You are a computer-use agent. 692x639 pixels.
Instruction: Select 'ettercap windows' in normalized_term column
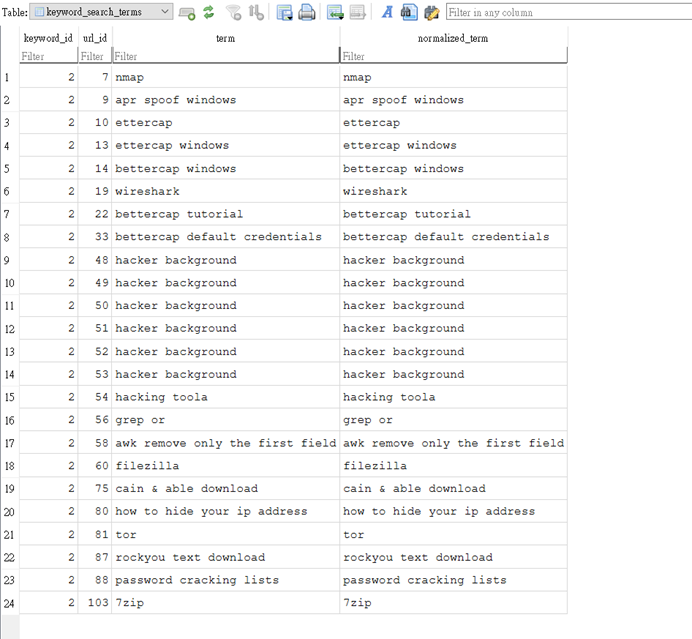coord(454,145)
